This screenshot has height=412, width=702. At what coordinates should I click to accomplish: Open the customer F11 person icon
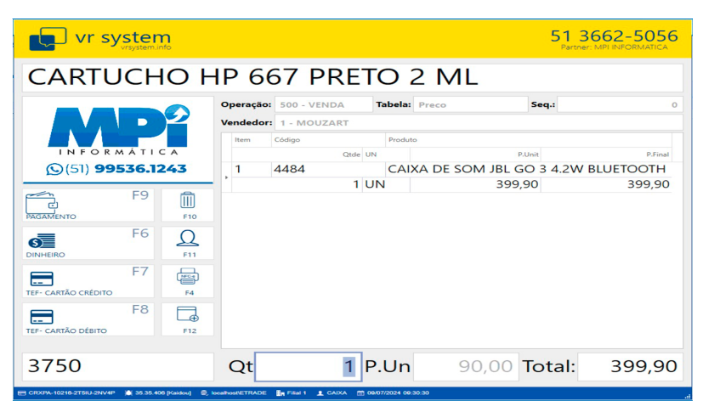pyautogui.click(x=188, y=242)
